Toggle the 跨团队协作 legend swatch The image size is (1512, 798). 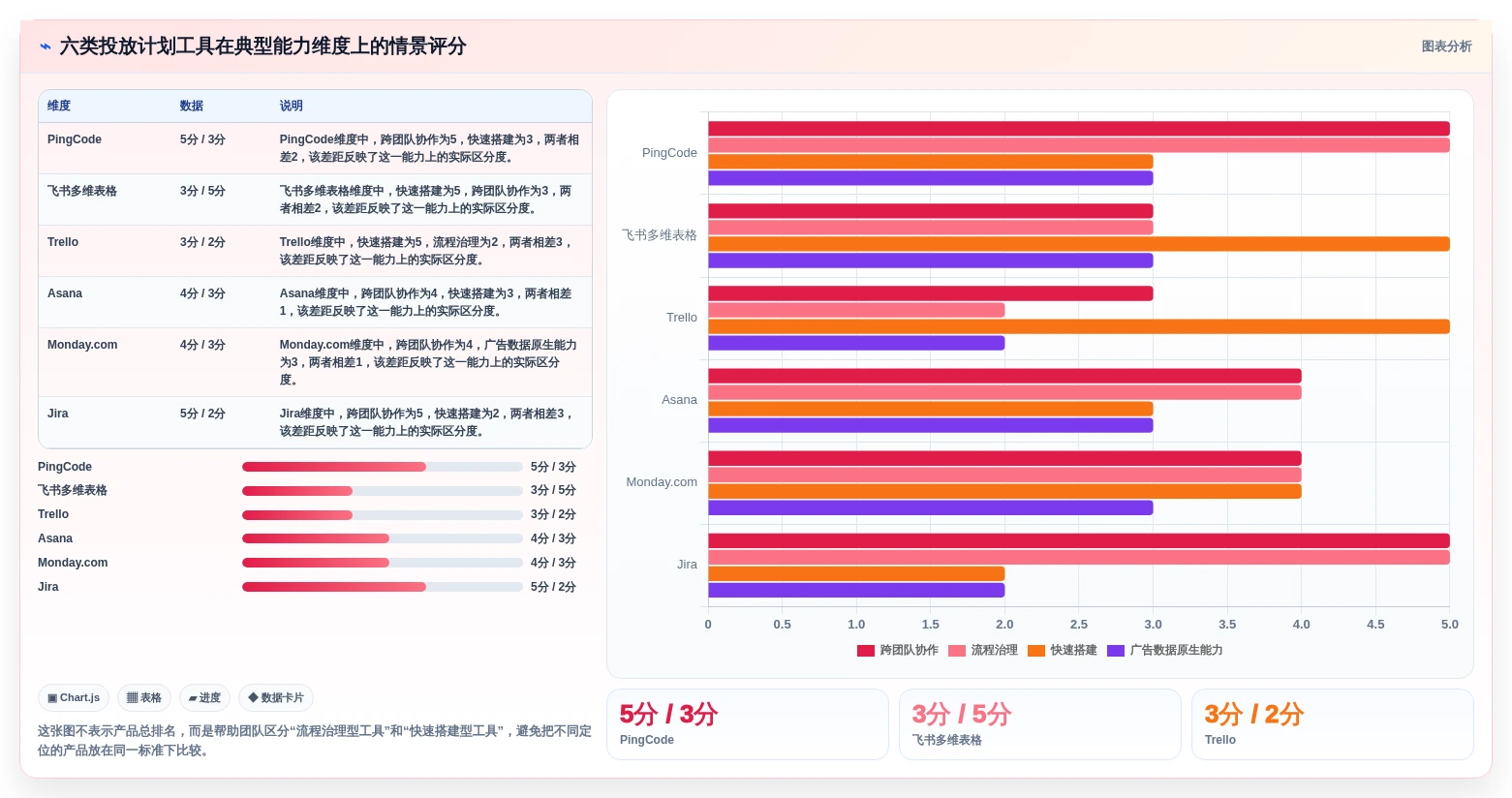(866, 651)
